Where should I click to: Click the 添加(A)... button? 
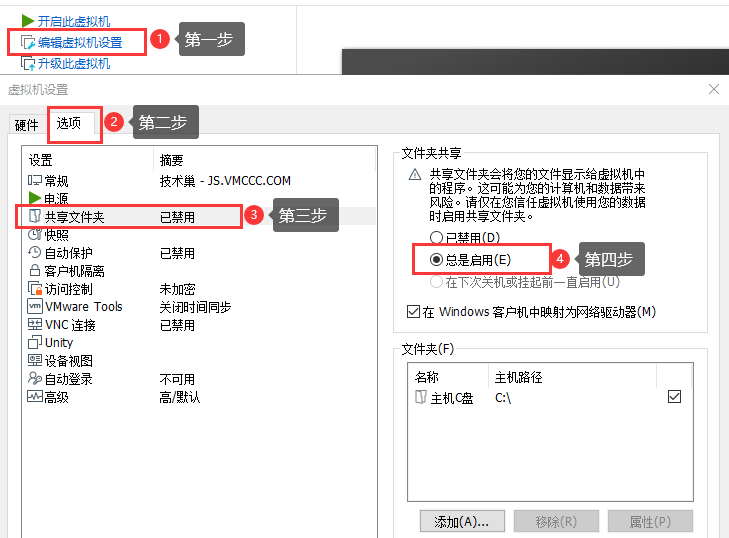(x=462, y=522)
